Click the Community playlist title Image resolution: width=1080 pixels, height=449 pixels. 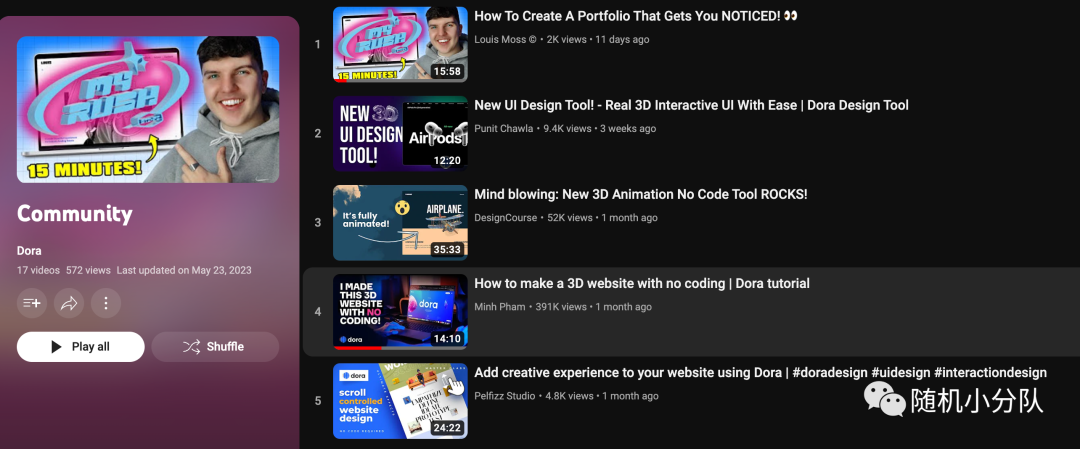click(x=74, y=213)
